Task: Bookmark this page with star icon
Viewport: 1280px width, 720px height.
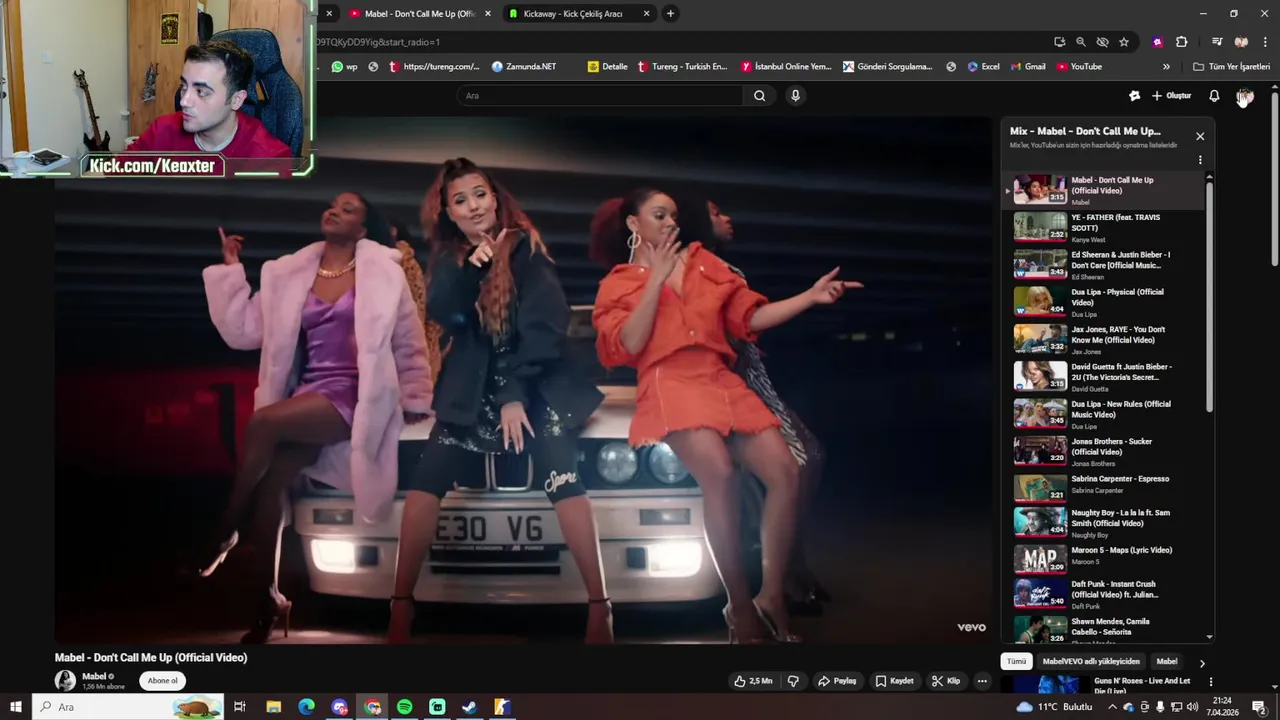Action: pos(1124,42)
